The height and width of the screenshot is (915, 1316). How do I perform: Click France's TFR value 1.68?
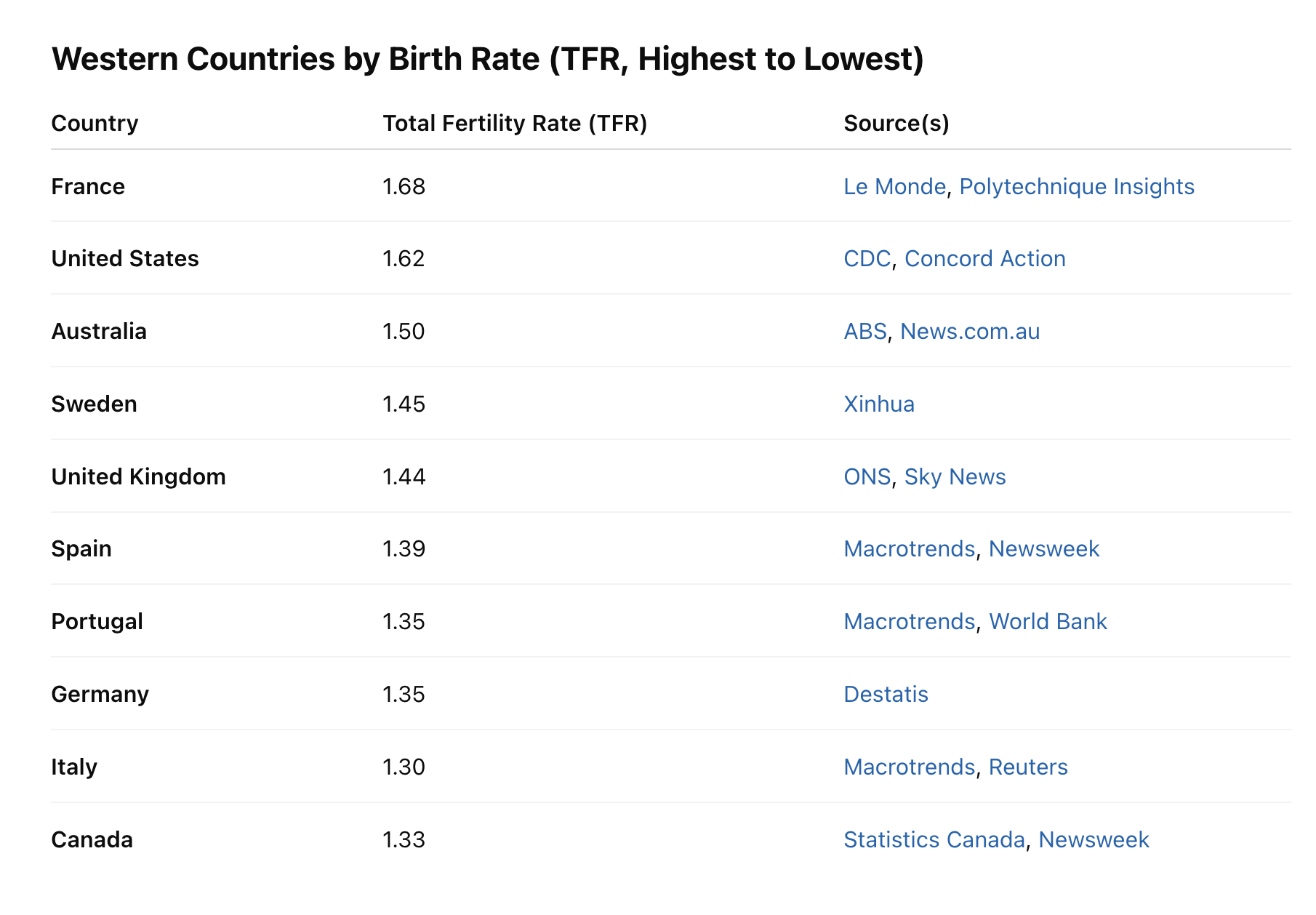(x=404, y=187)
